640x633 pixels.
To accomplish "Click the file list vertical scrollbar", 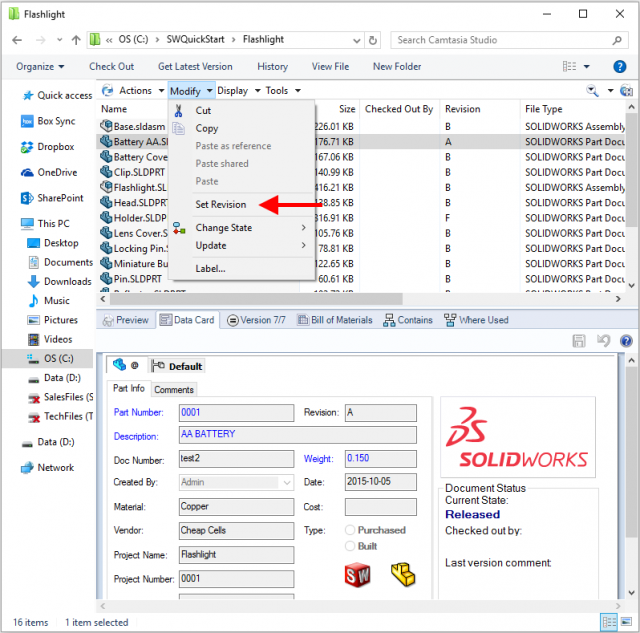I will click(631, 169).
